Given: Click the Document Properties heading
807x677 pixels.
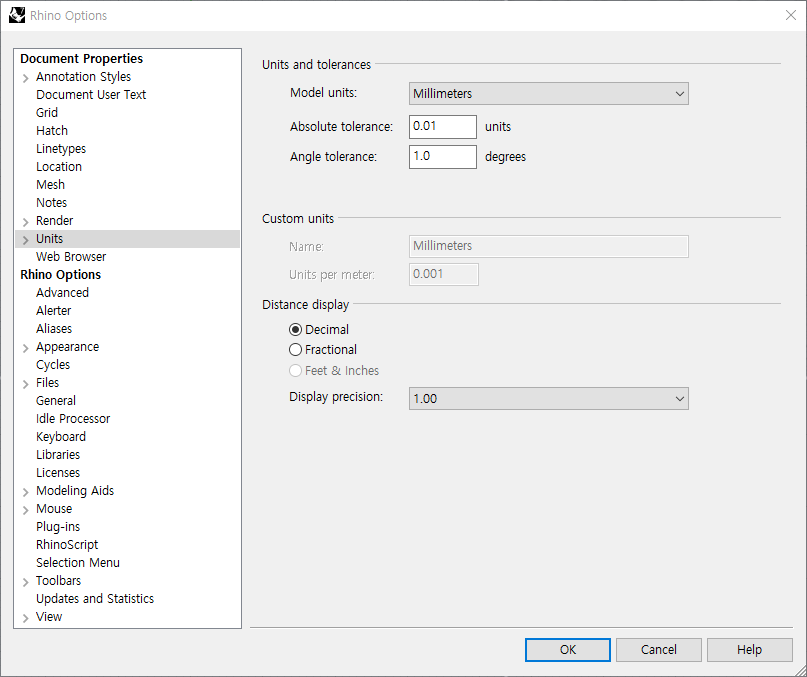Looking at the screenshot, I should coord(81,59).
